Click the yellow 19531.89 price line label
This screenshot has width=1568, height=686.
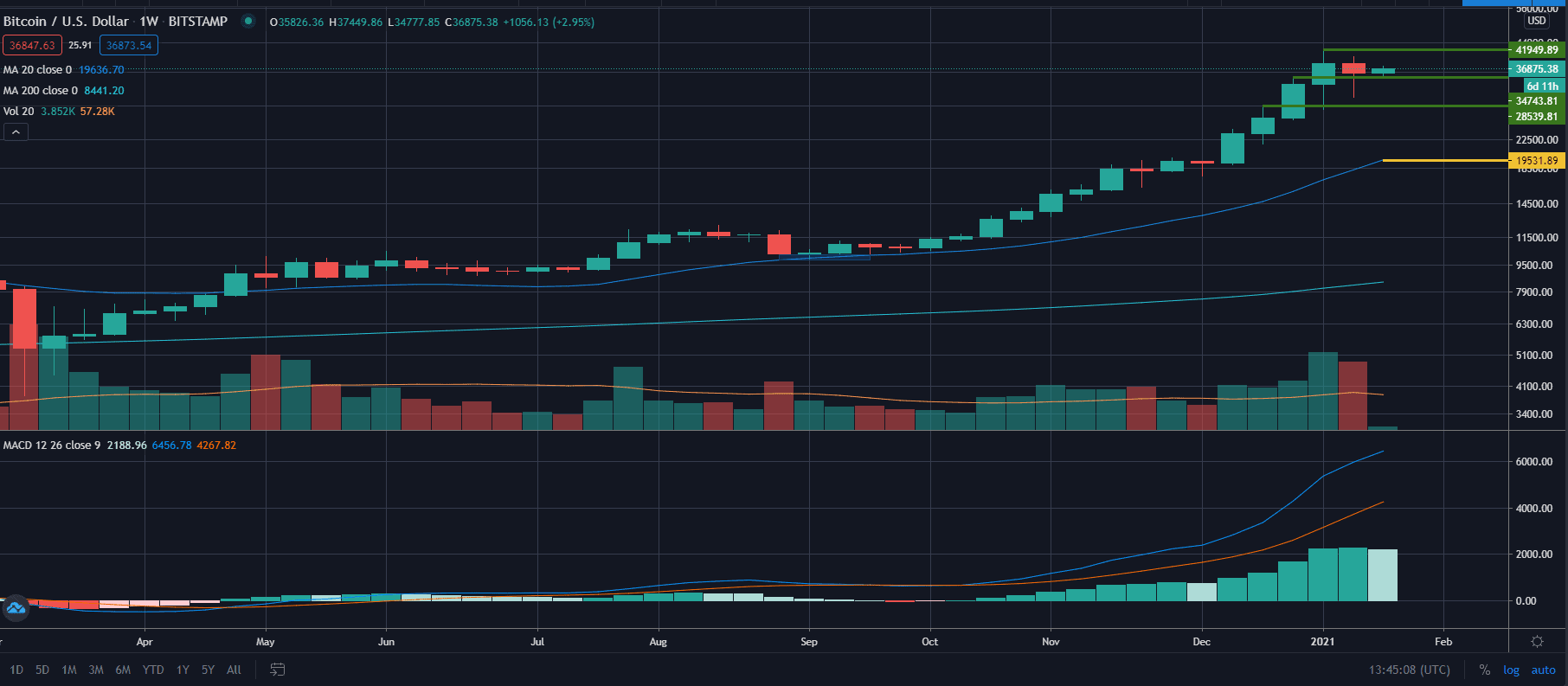pos(1536,161)
